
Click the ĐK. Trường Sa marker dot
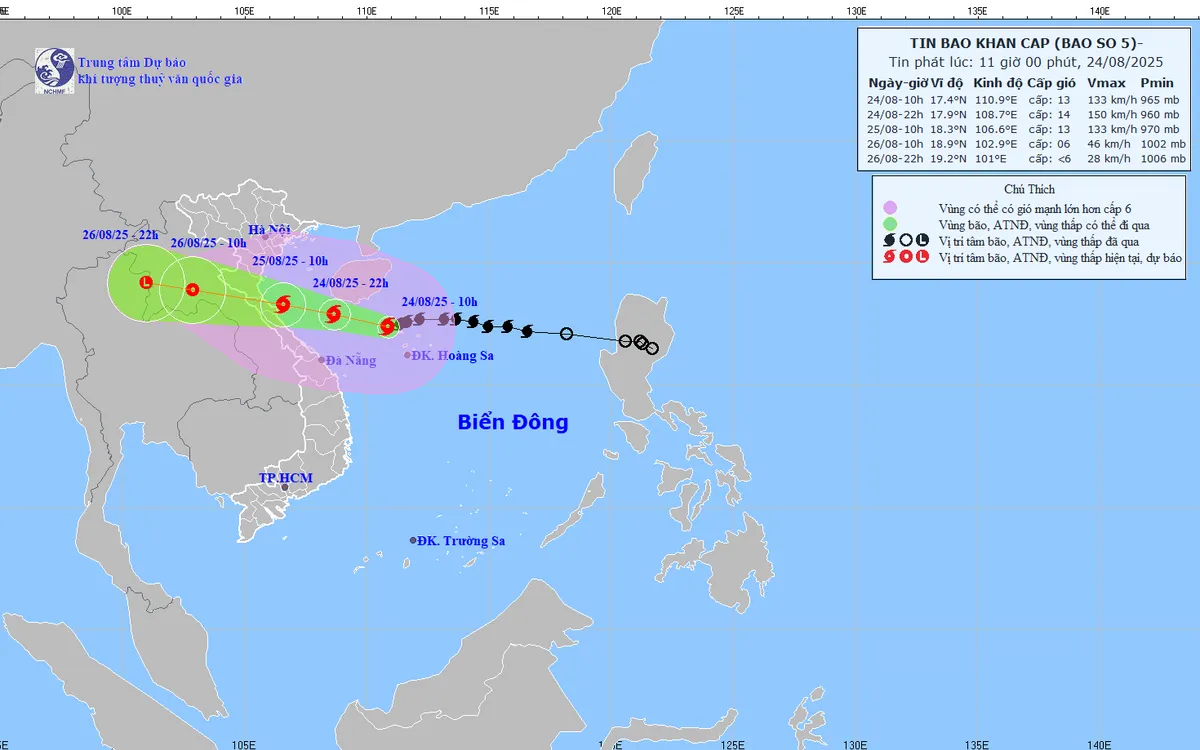pyautogui.click(x=413, y=541)
